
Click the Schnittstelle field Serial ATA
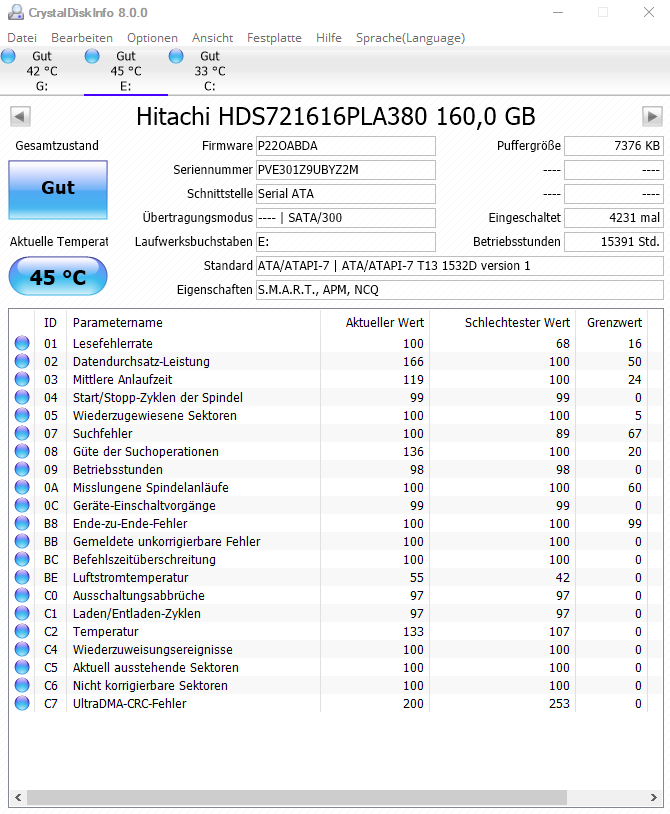point(346,194)
